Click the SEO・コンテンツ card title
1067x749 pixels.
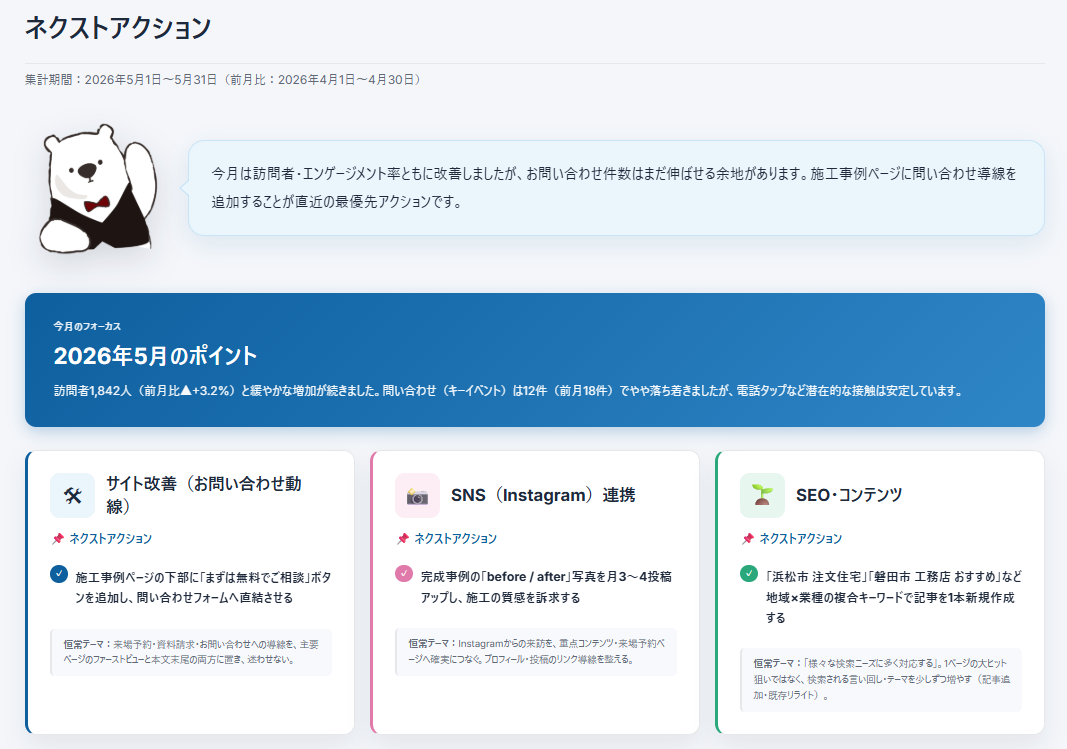849,495
